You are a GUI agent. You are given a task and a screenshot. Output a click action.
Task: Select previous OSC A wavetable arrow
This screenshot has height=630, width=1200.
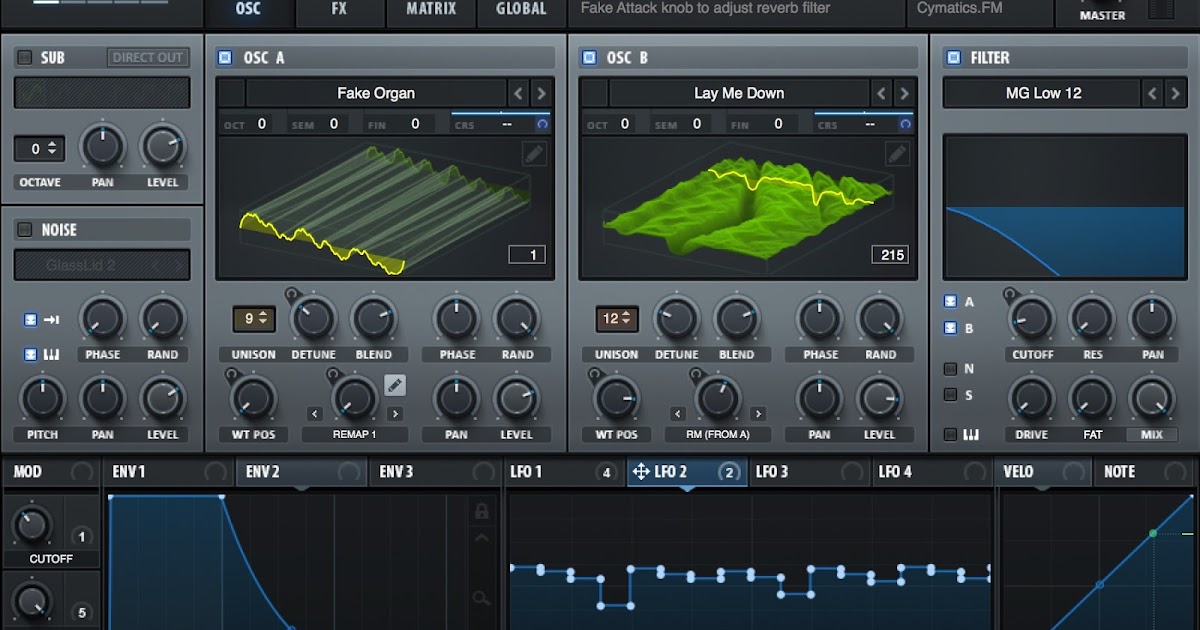(518, 94)
